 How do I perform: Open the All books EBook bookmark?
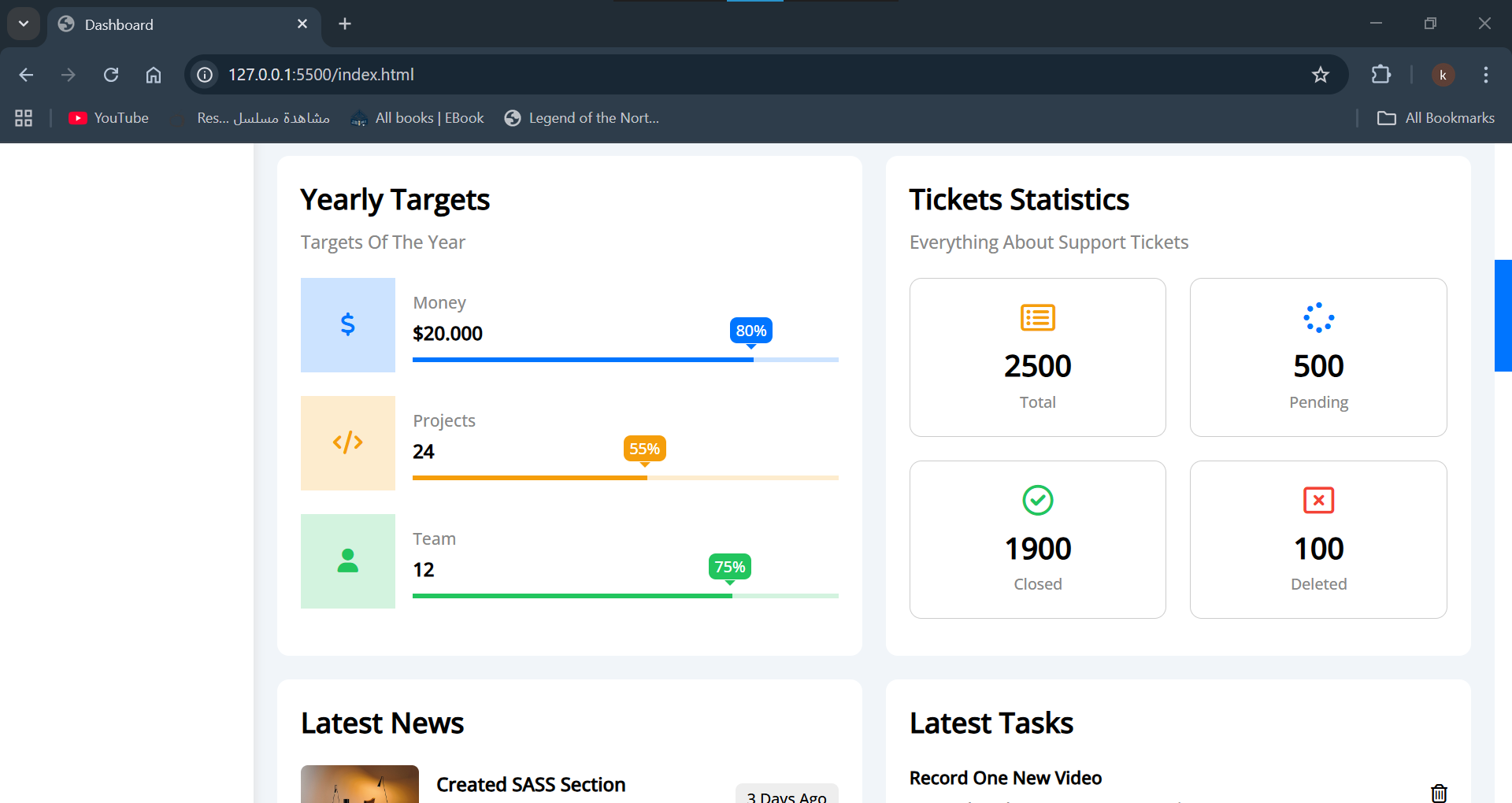(x=417, y=117)
